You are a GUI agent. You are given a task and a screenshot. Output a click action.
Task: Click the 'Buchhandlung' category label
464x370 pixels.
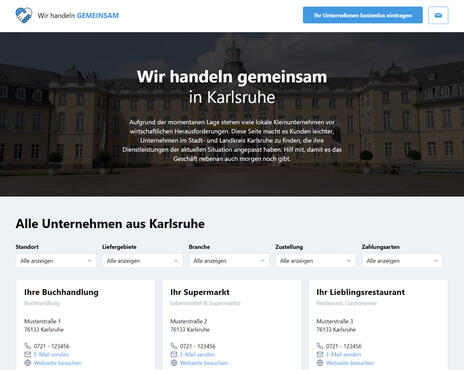pos(42,303)
